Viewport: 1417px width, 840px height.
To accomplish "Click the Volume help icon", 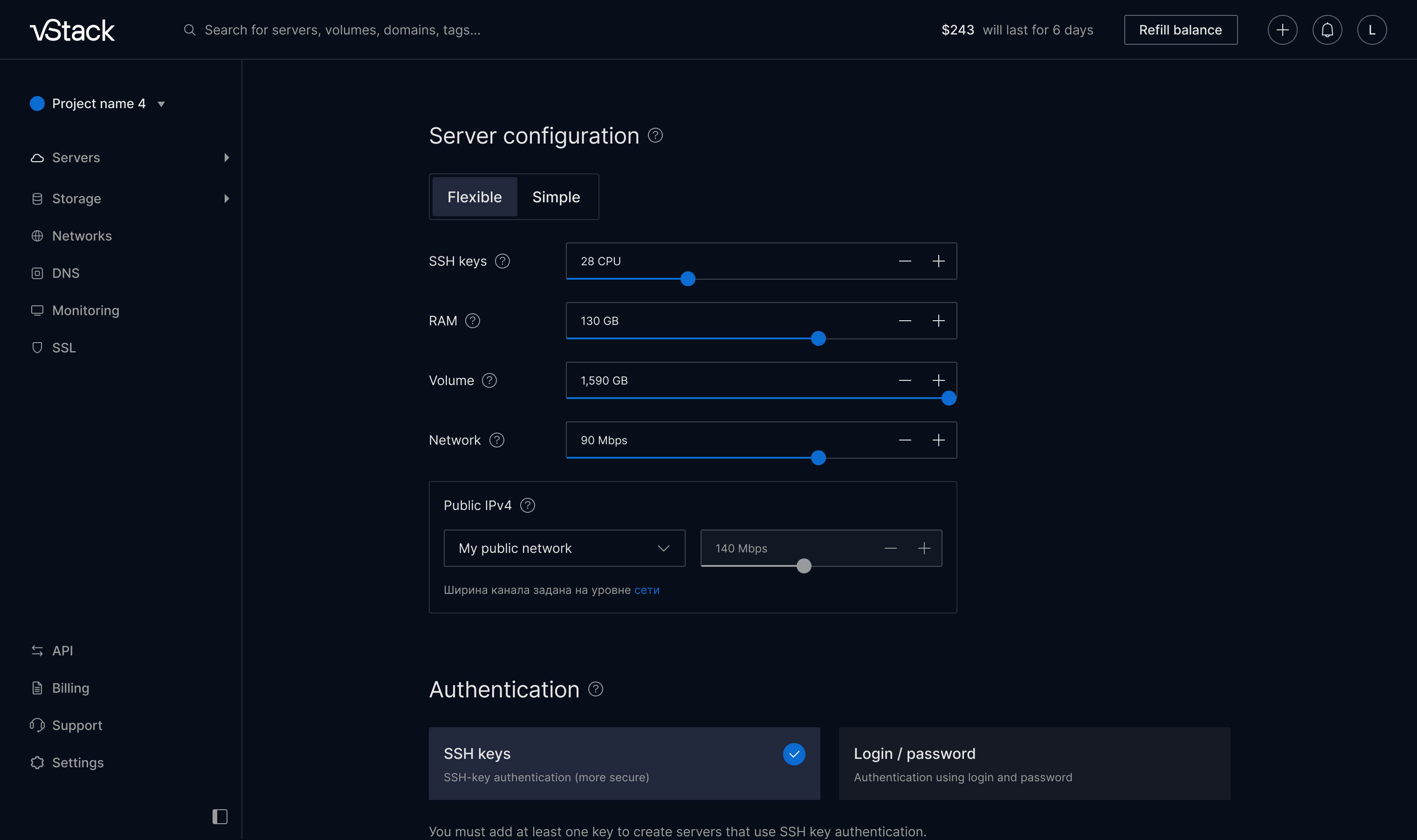I will 489,380.
